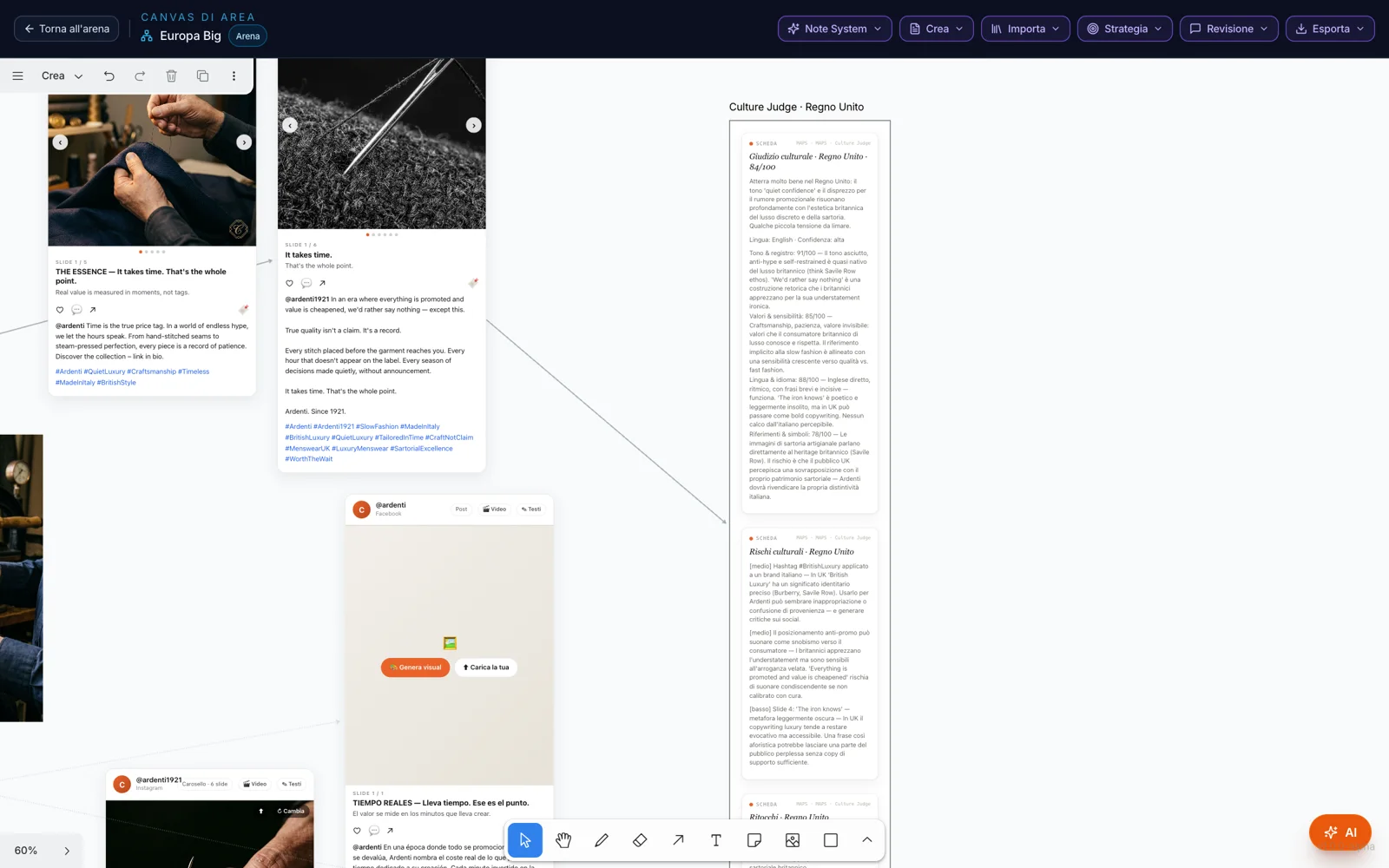Choose the rectangle shape tool
Image resolution: width=1389 pixels, height=868 pixels.
click(x=831, y=840)
